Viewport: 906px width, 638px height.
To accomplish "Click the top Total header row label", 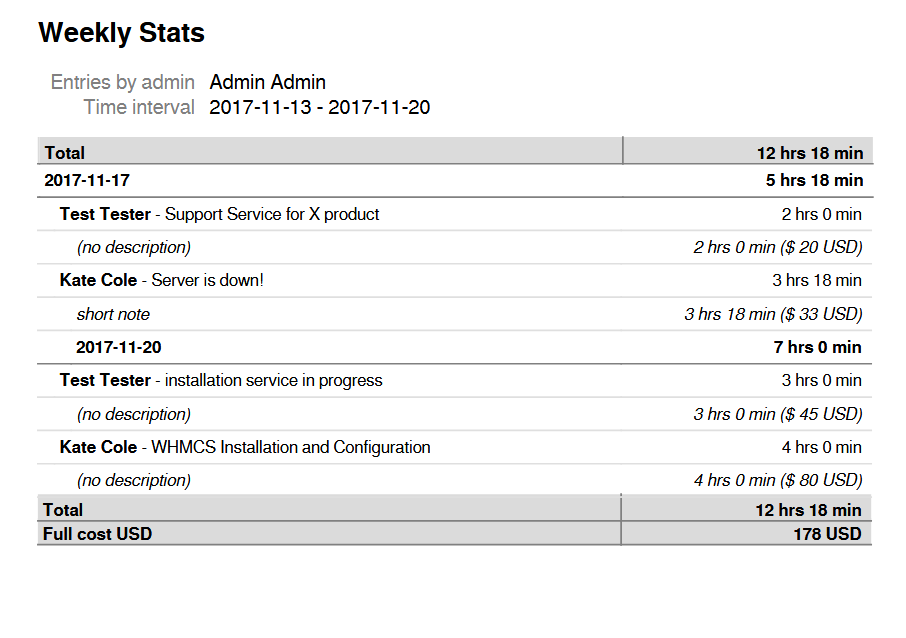I will pos(65,153).
